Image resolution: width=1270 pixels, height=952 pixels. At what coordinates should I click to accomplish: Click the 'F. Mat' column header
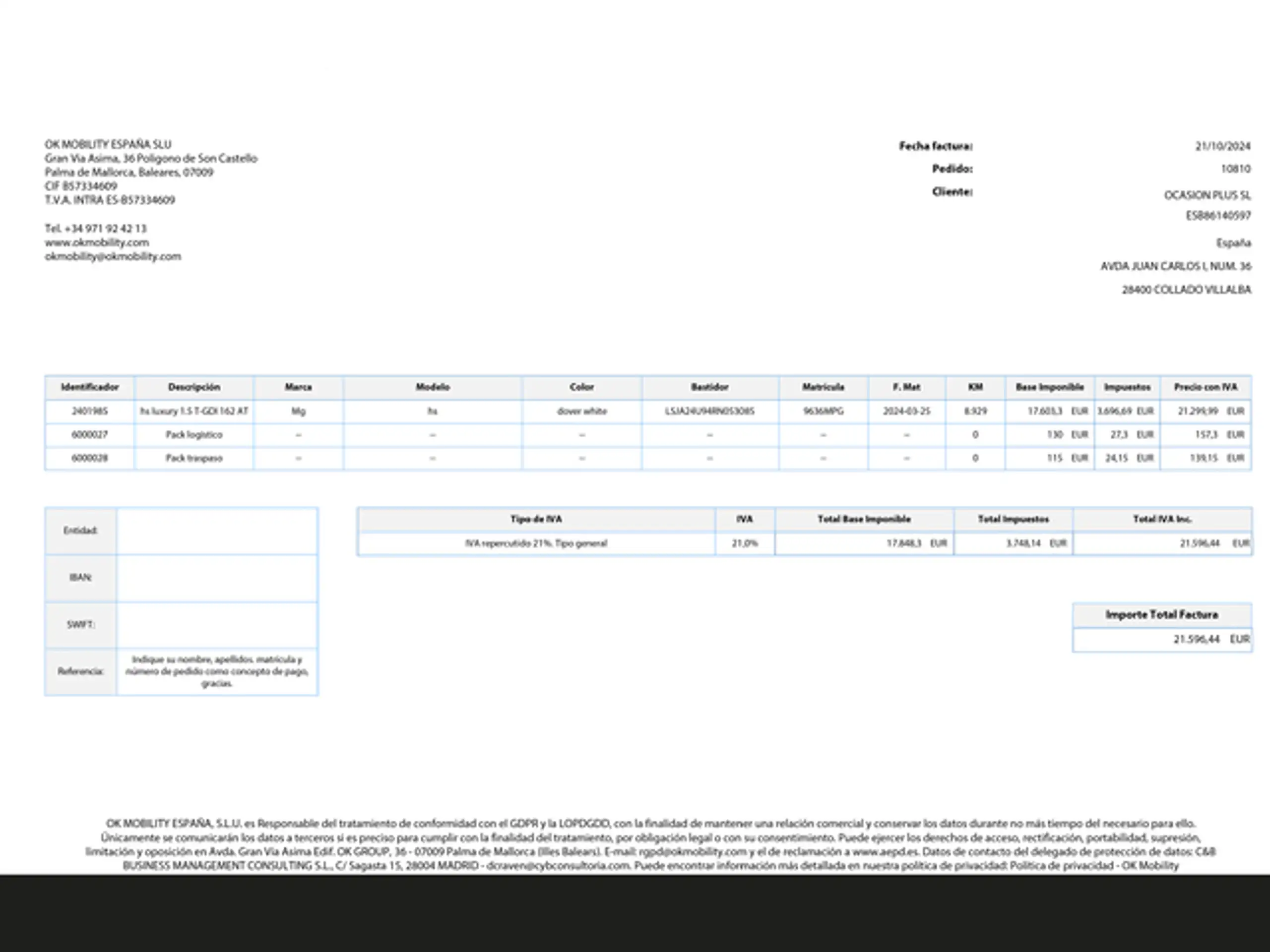tap(906, 387)
